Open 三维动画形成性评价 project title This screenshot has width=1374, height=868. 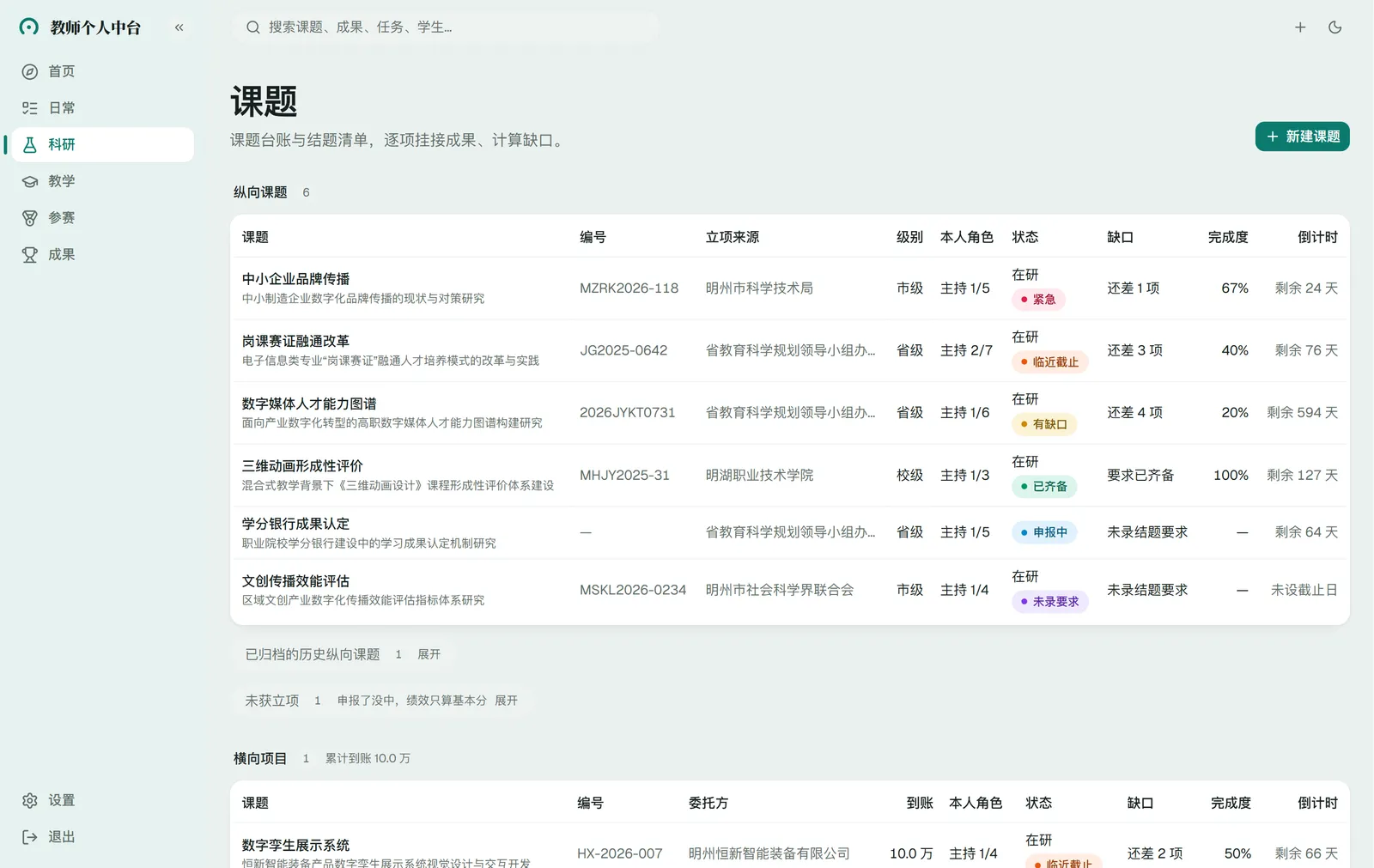coord(302,466)
